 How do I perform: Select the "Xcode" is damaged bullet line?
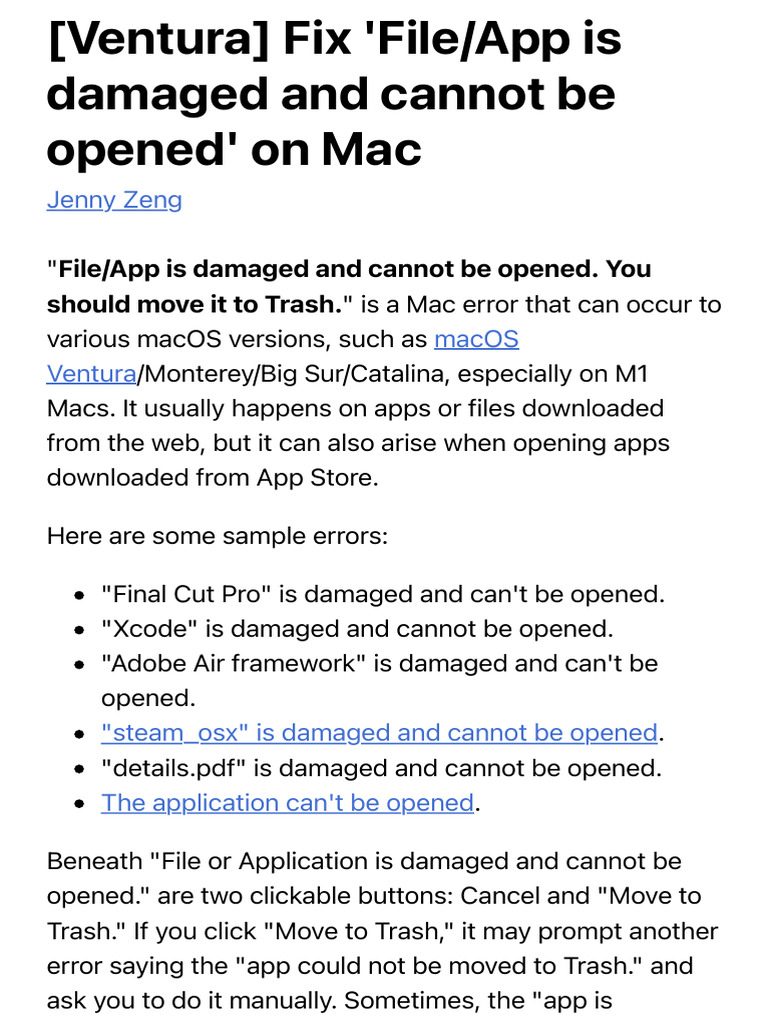(x=356, y=629)
